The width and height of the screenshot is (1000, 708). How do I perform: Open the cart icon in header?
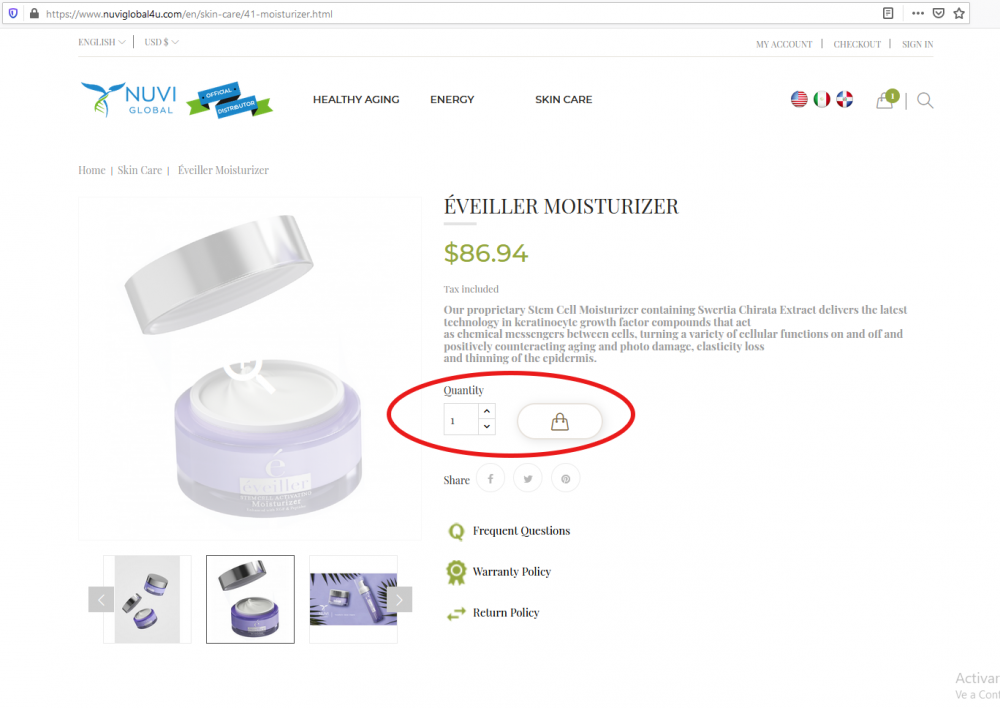pyautogui.click(x=886, y=100)
